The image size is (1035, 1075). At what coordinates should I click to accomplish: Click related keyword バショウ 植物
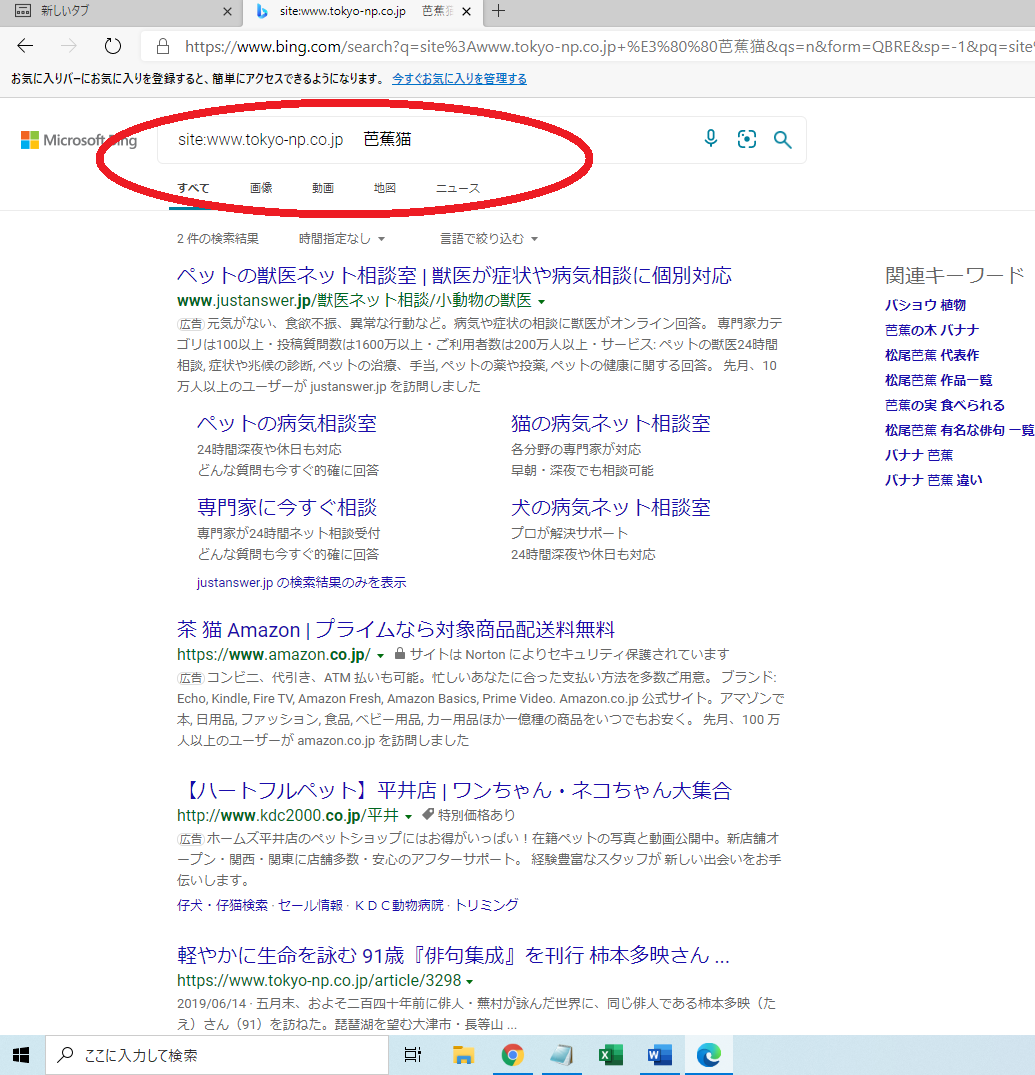pos(925,305)
